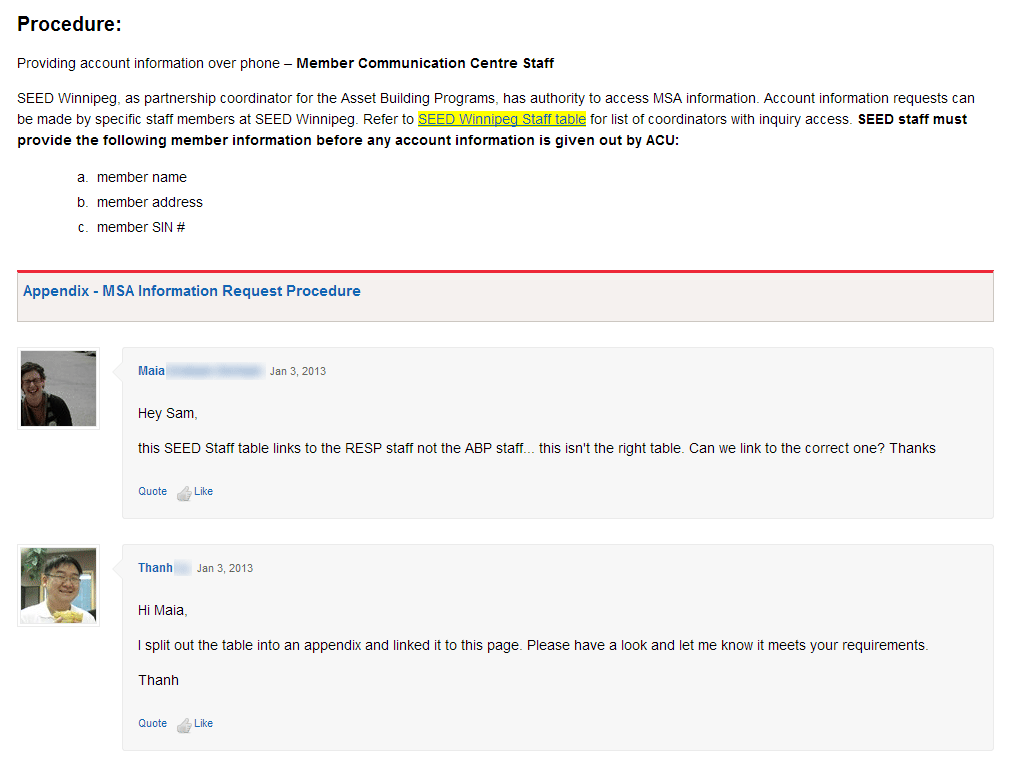Click the Like text on Thanh's comment
The image size is (1013, 772).
click(x=204, y=724)
